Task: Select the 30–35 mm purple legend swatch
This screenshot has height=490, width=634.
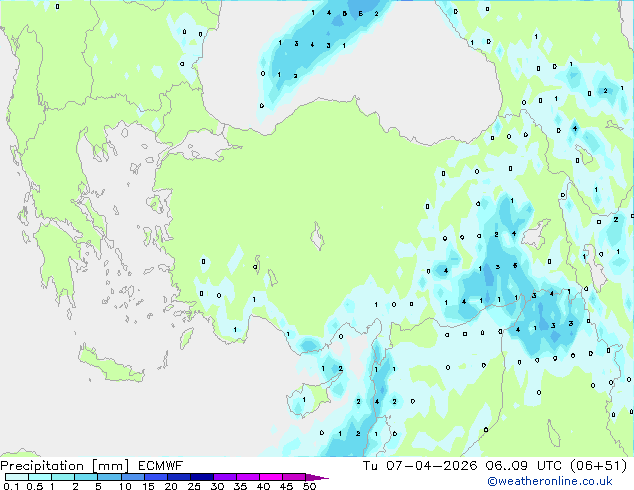Action: (224, 477)
